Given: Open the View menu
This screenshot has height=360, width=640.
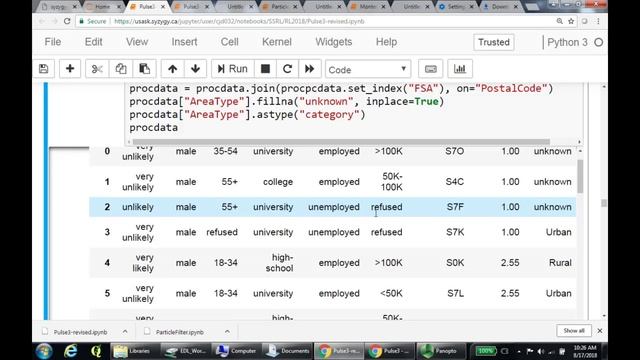Looking at the screenshot, I should click(137, 42).
